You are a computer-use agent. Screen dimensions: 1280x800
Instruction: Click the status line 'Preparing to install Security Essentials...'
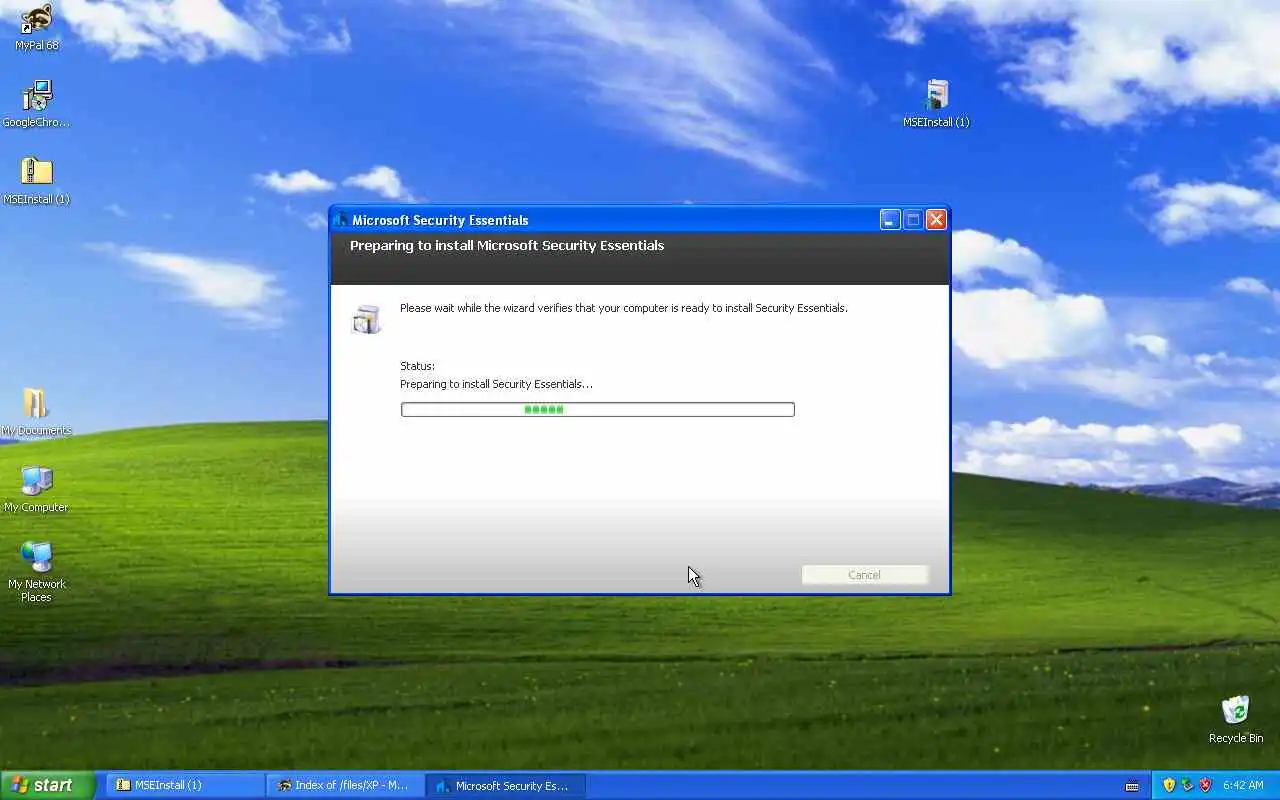496,384
